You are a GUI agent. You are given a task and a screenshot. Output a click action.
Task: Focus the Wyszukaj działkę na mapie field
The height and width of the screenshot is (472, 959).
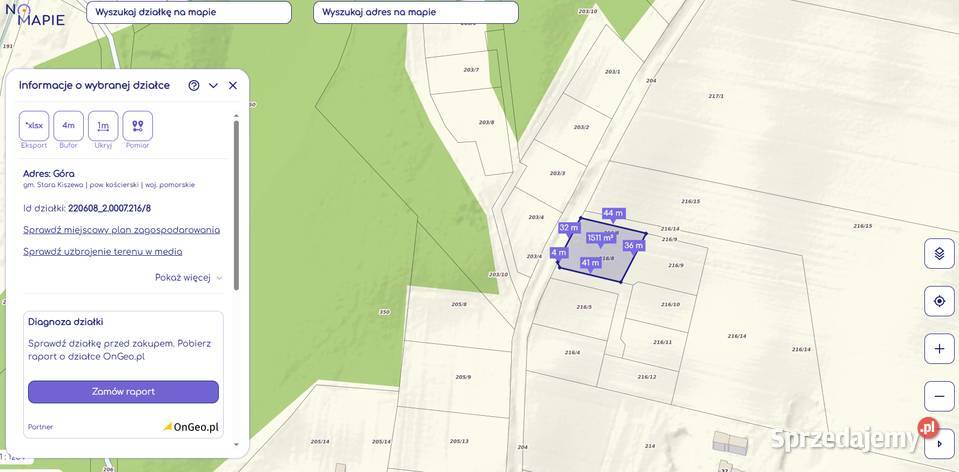point(189,12)
